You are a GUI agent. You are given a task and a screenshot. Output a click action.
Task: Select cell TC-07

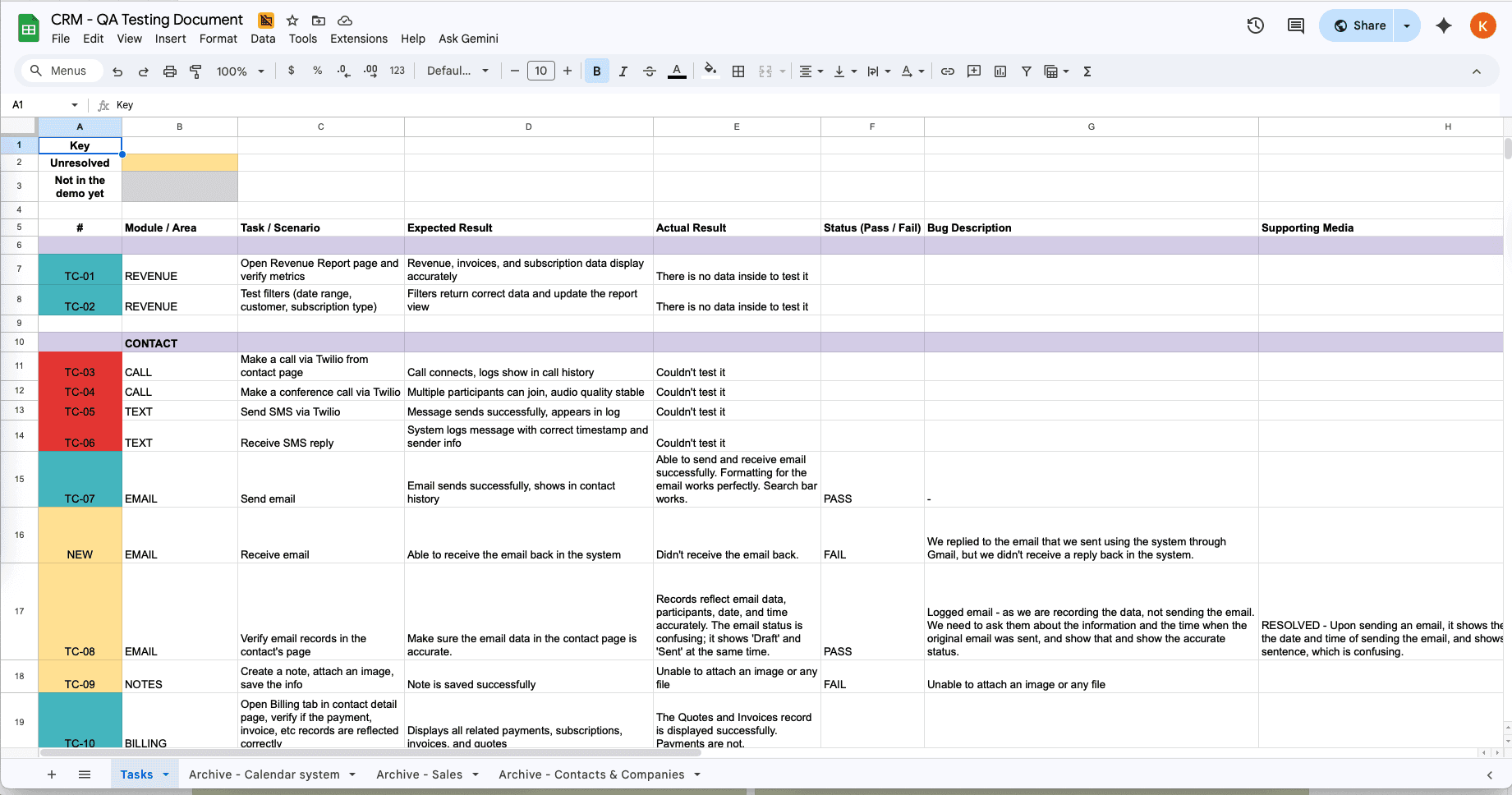click(x=80, y=480)
